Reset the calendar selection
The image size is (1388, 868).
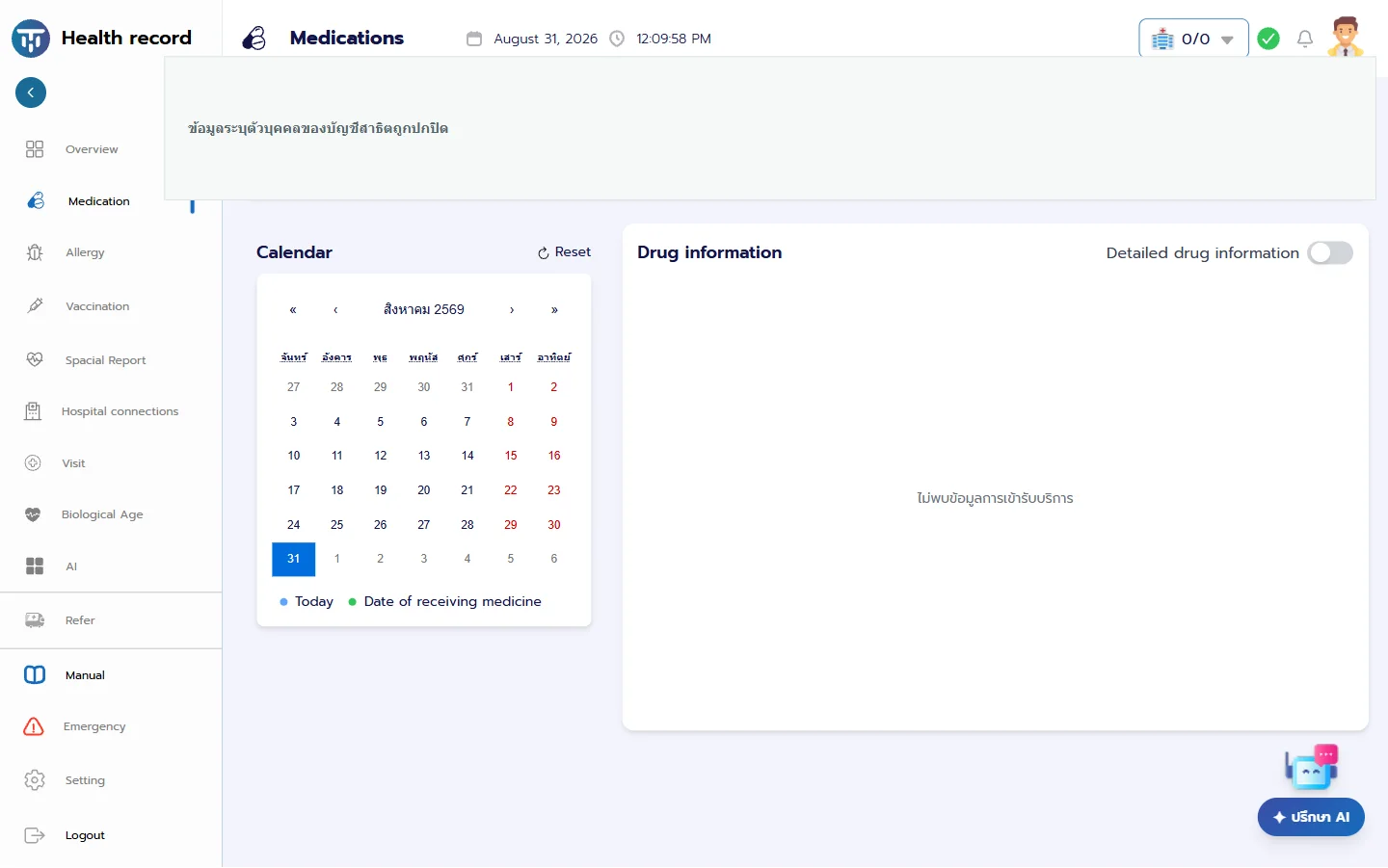tap(564, 252)
